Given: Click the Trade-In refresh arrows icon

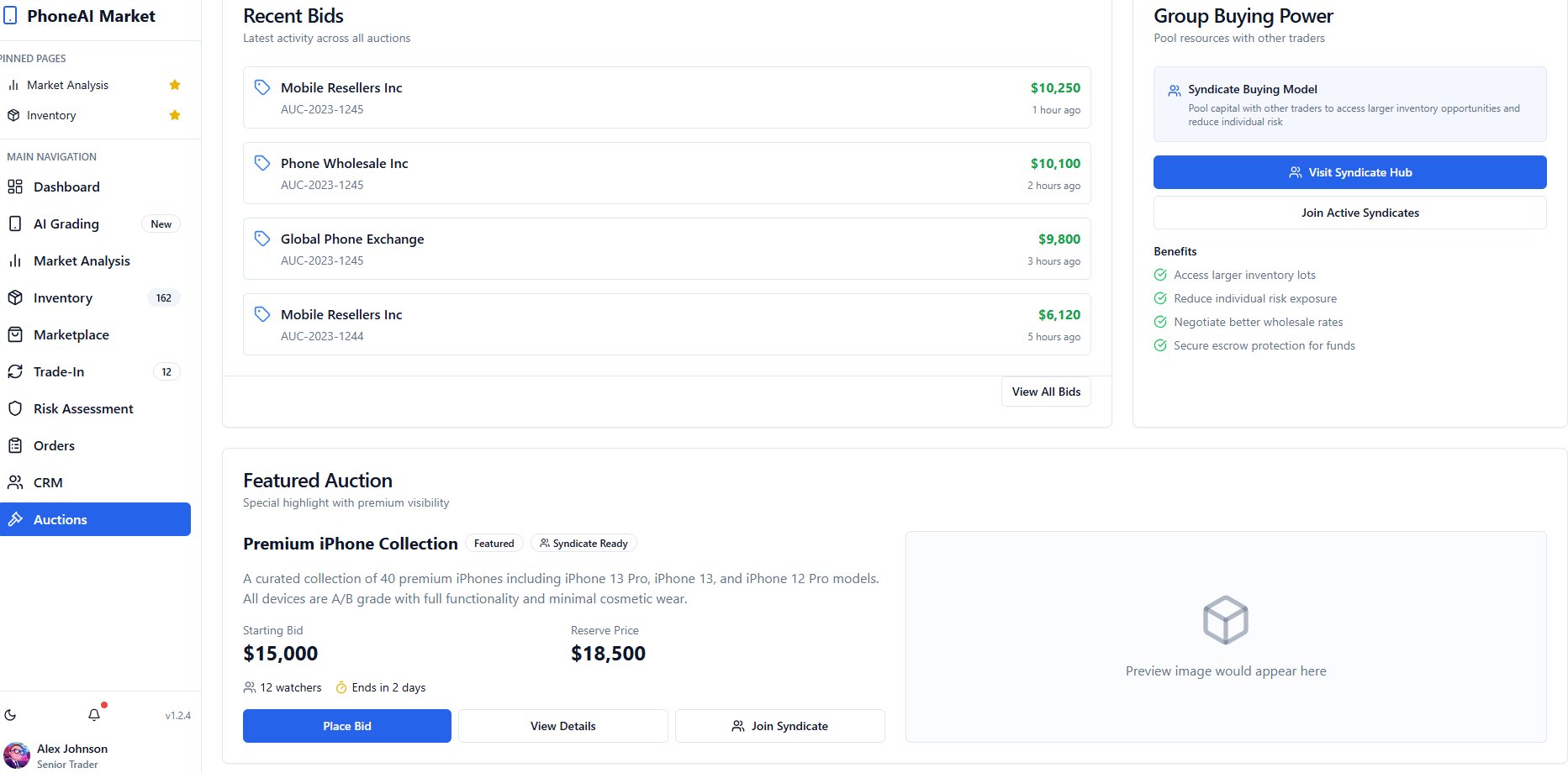Looking at the screenshot, I should 15,371.
